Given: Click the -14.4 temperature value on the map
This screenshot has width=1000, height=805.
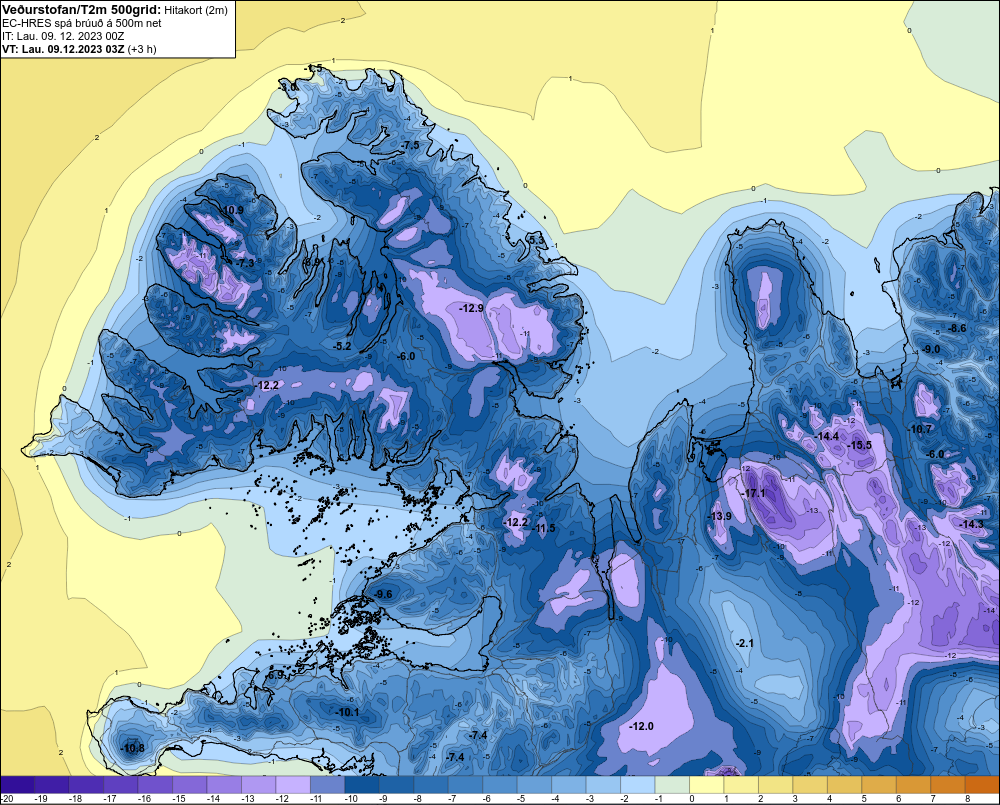Looking at the screenshot, I should [x=827, y=436].
